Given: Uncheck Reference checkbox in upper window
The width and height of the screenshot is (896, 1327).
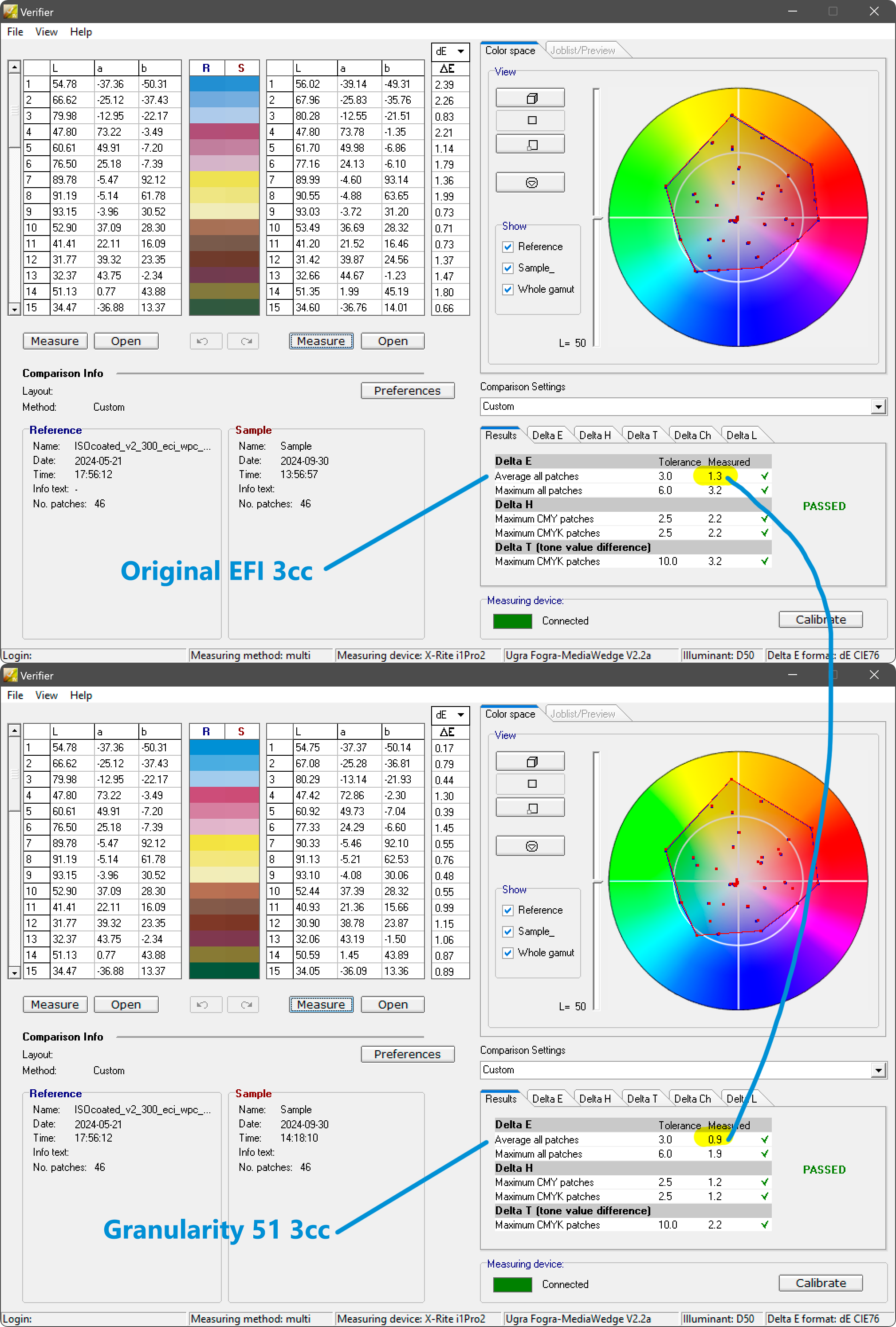Looking at the screenshot, I should pos(508,247).
